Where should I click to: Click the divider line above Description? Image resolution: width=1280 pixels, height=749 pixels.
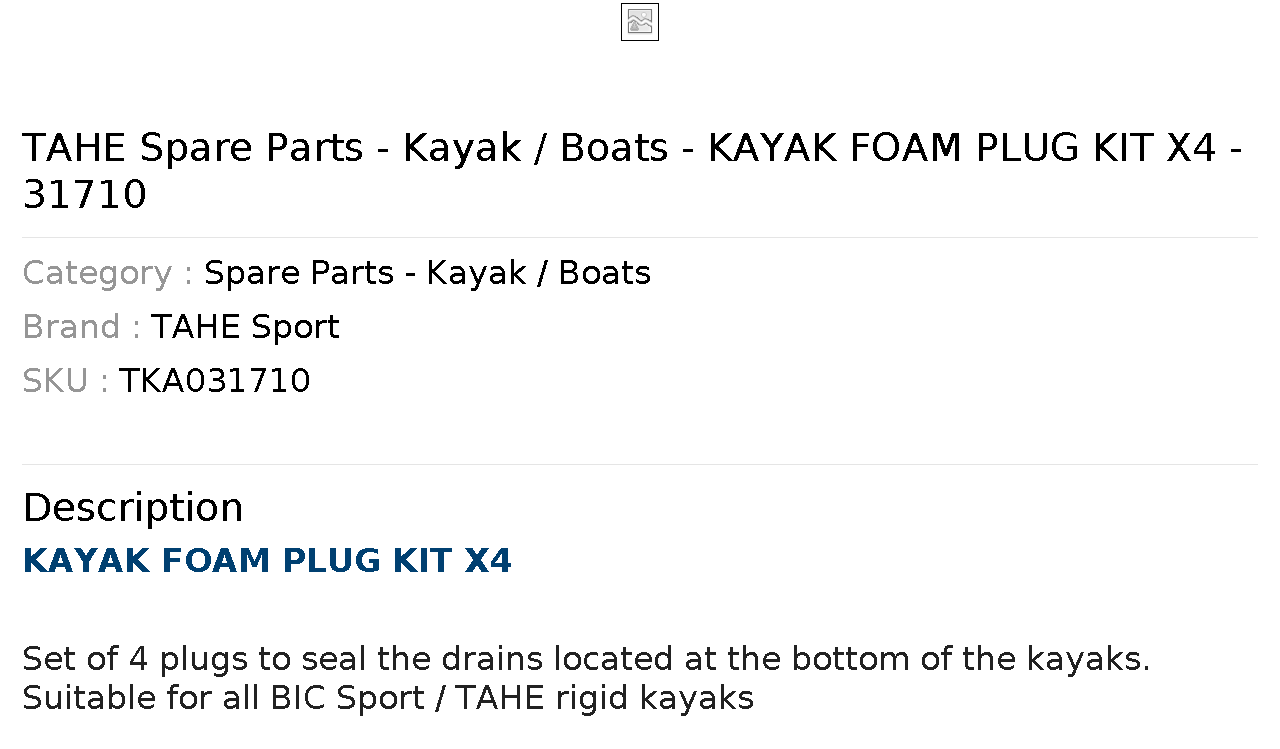pos(640,464)
